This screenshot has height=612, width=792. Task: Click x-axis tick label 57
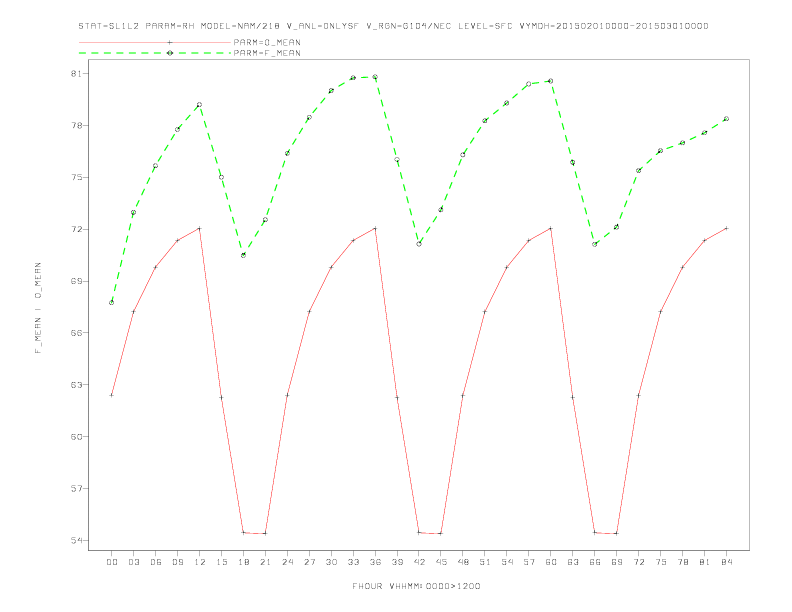(x=529, y=562)
